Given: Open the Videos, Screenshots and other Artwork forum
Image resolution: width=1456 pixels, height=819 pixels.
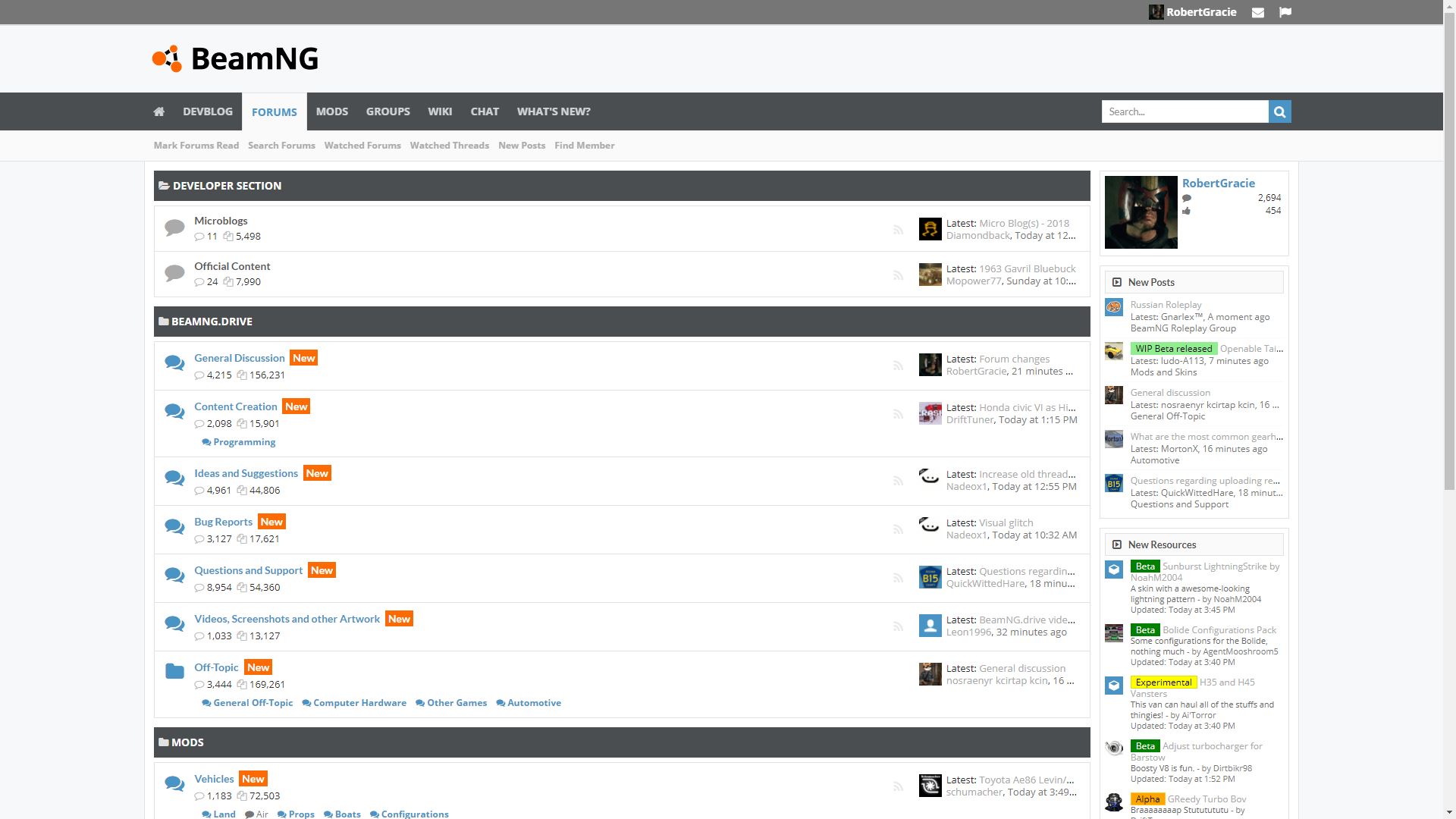Looking at the screenshot, I should 287,619.
